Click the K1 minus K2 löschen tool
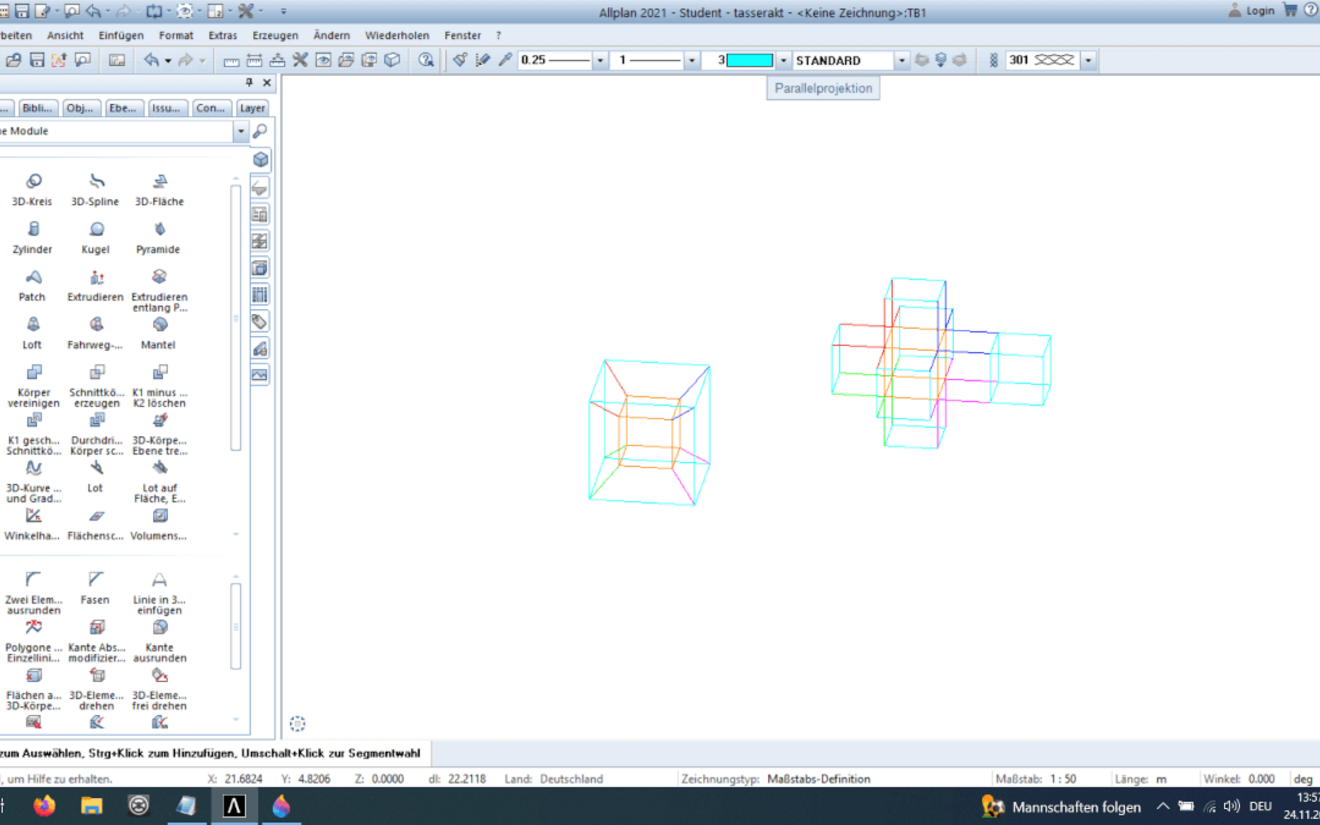 pyautogui.click(x=159, y=385)
